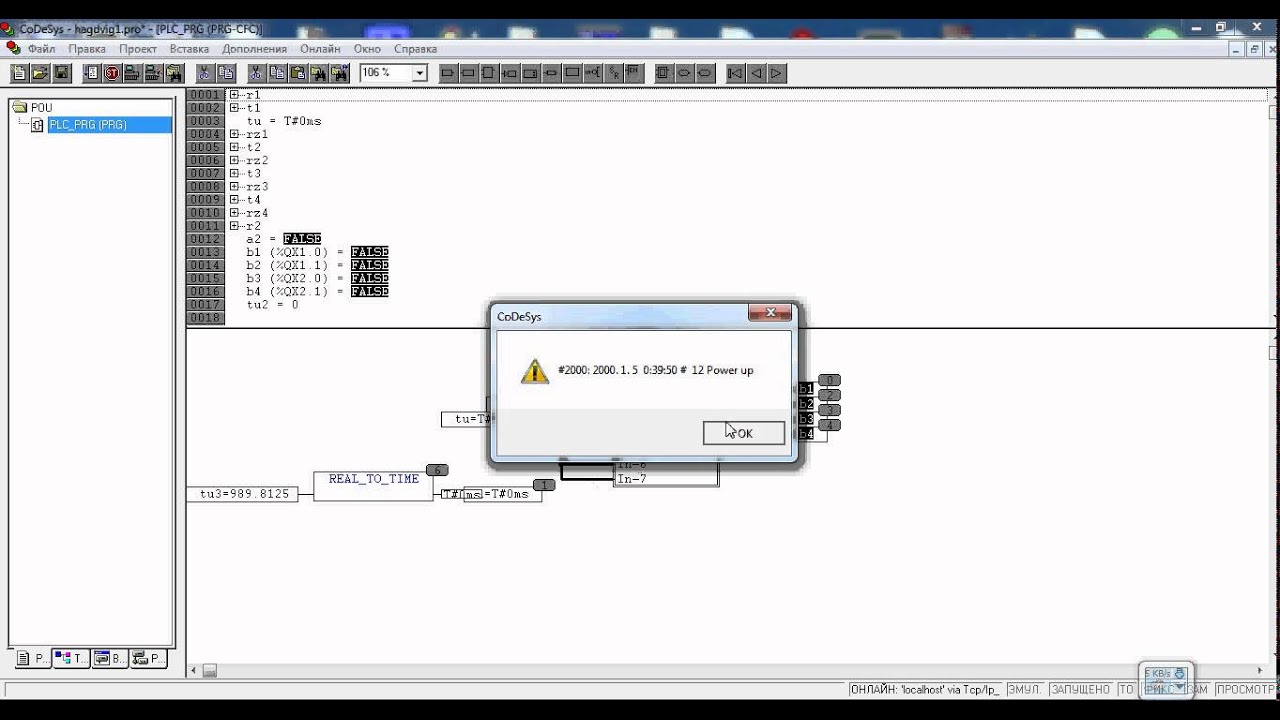Click the ЭМУЛ. status bar entry

click(x=1024, y=689)
